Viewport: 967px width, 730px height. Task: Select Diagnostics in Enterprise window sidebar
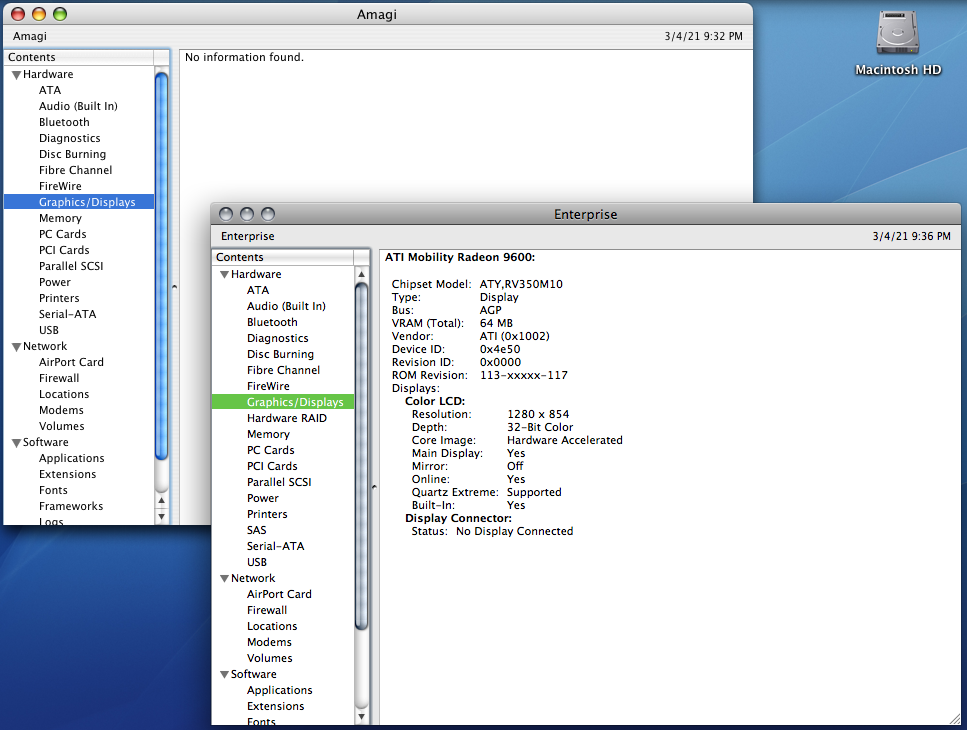(278, 338)
